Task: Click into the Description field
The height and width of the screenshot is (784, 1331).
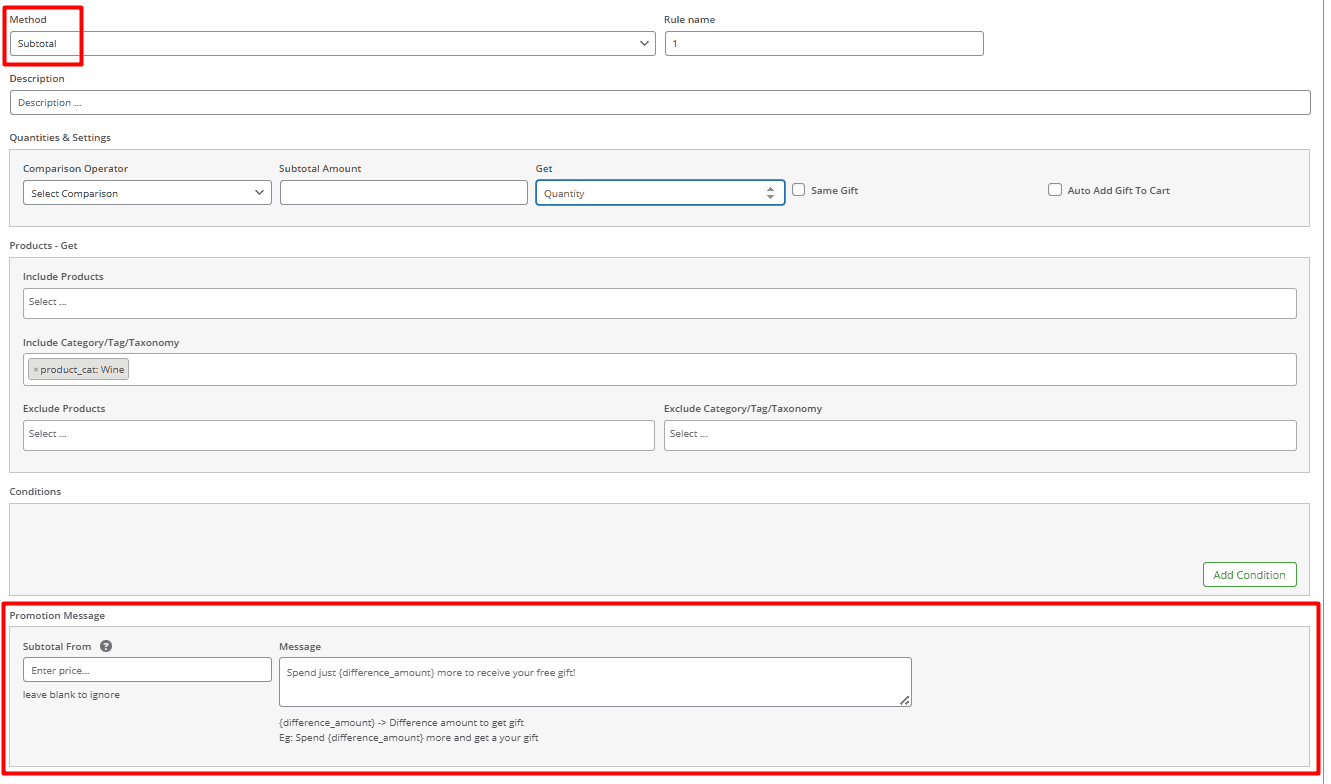Action: click(x=659, y=103)
